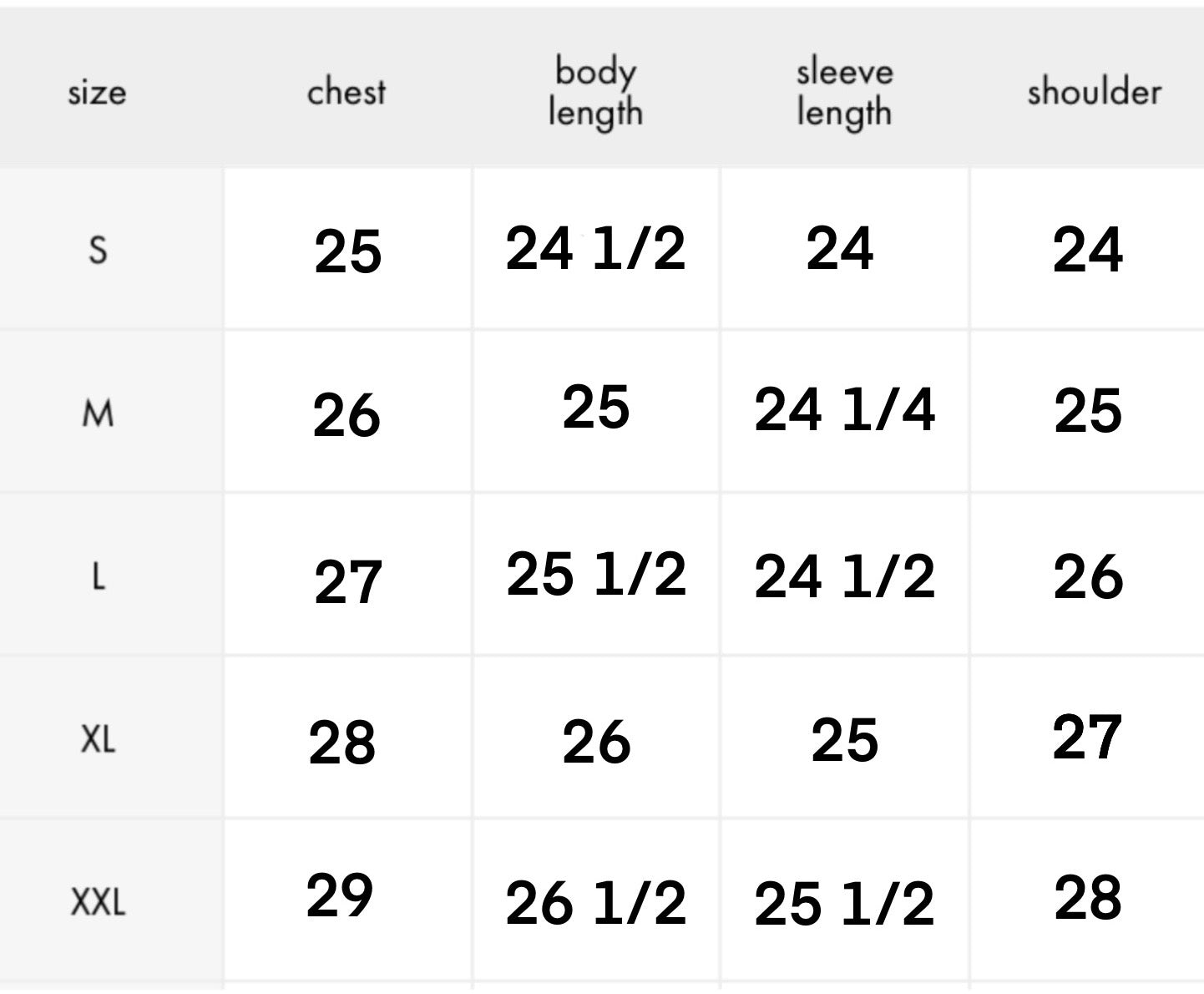Select the M size row label
This screenshot has width=1204, height=994.
98,413
